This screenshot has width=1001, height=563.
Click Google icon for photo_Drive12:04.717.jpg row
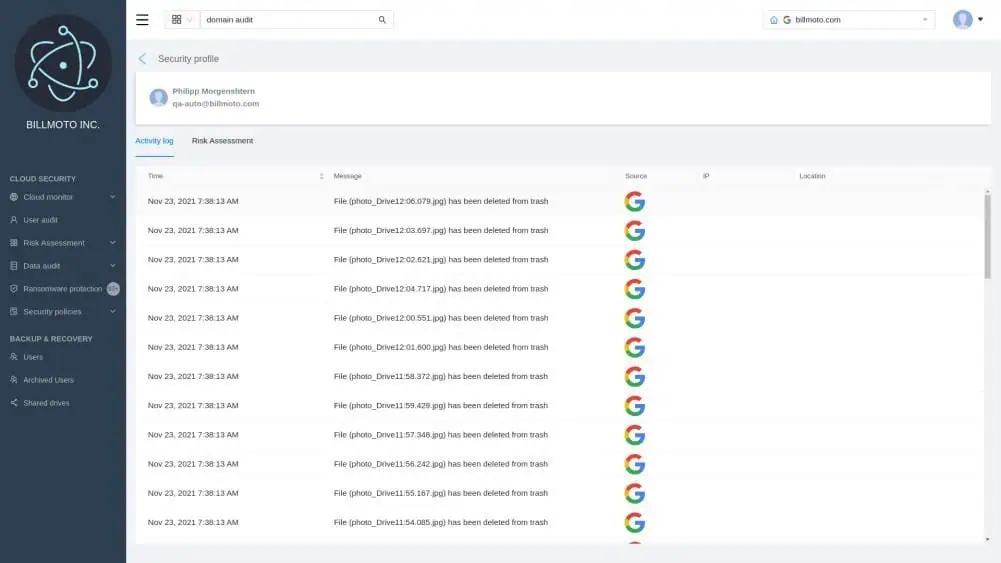[x=635, y=289]
